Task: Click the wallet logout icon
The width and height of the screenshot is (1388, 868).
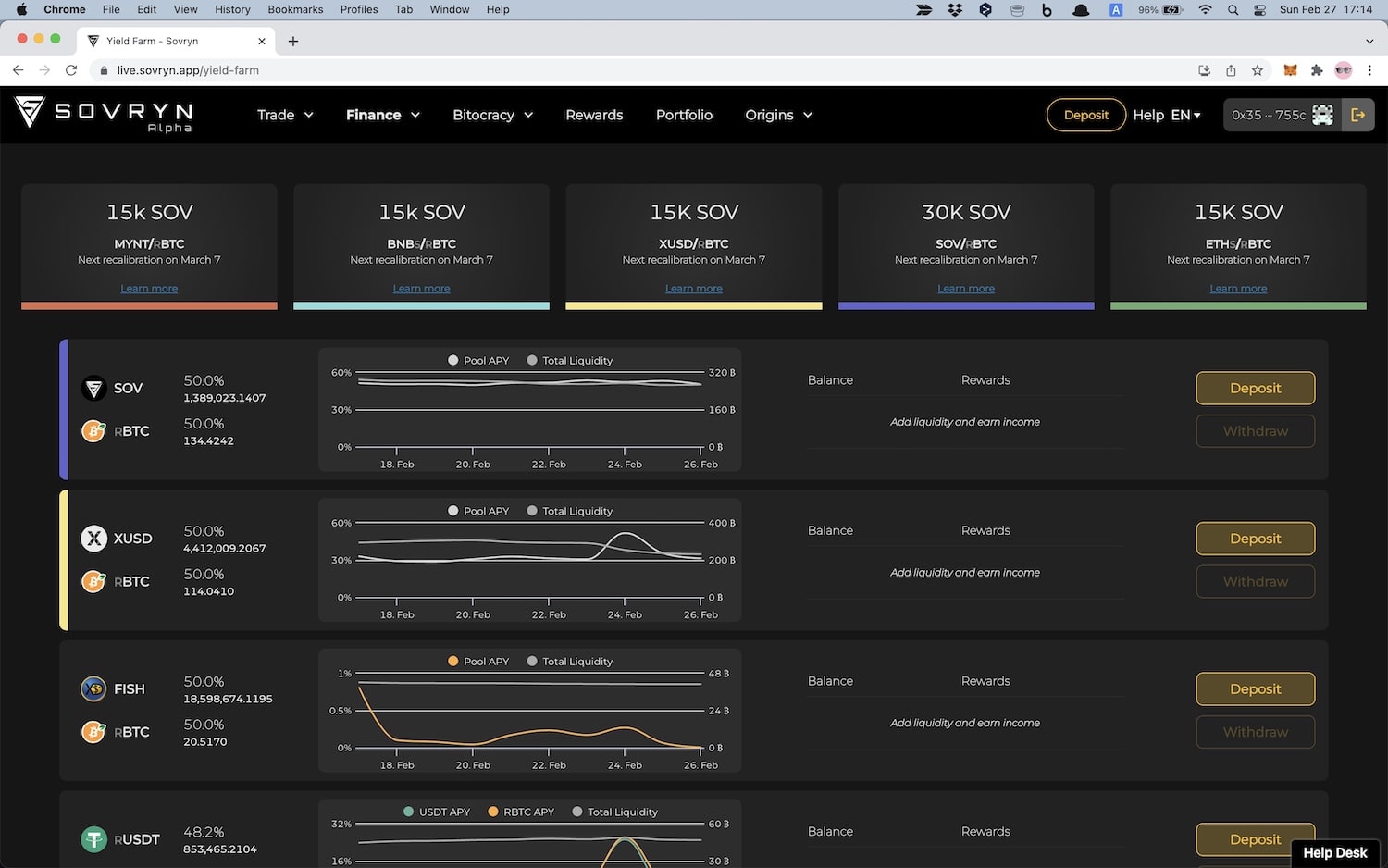Action: (1357, 115)
